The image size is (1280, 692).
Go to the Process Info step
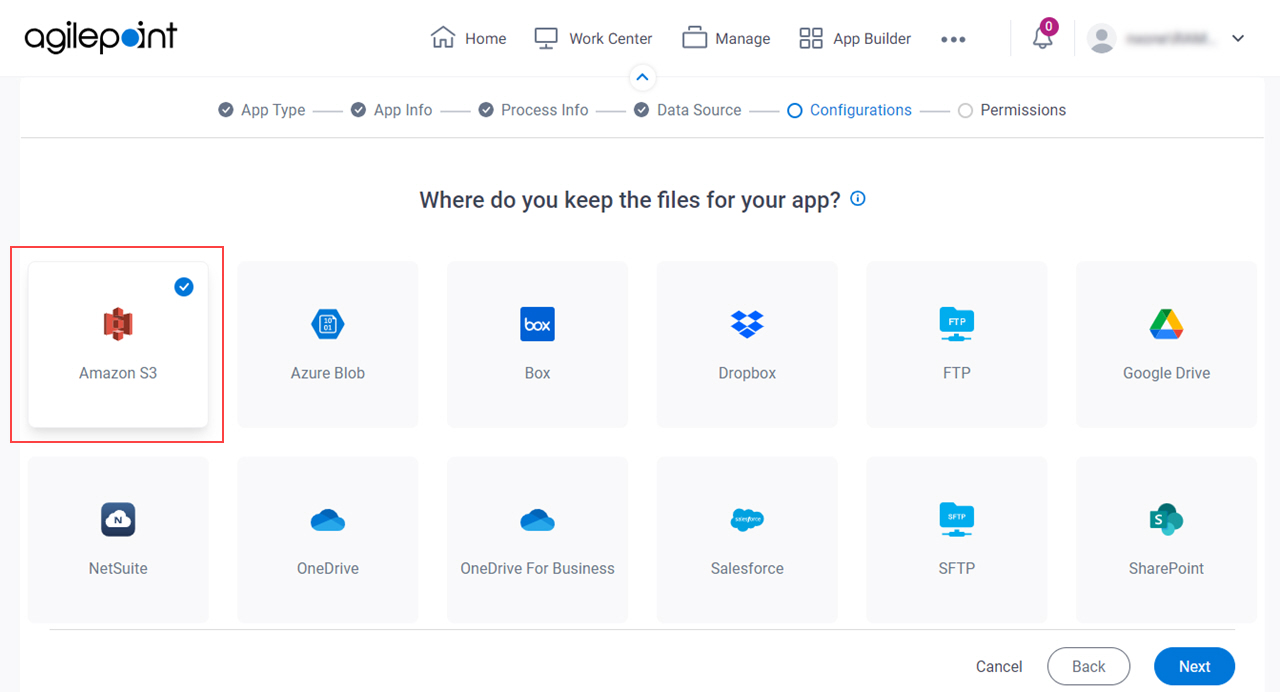pyautogui.click(x=533, y=110)
